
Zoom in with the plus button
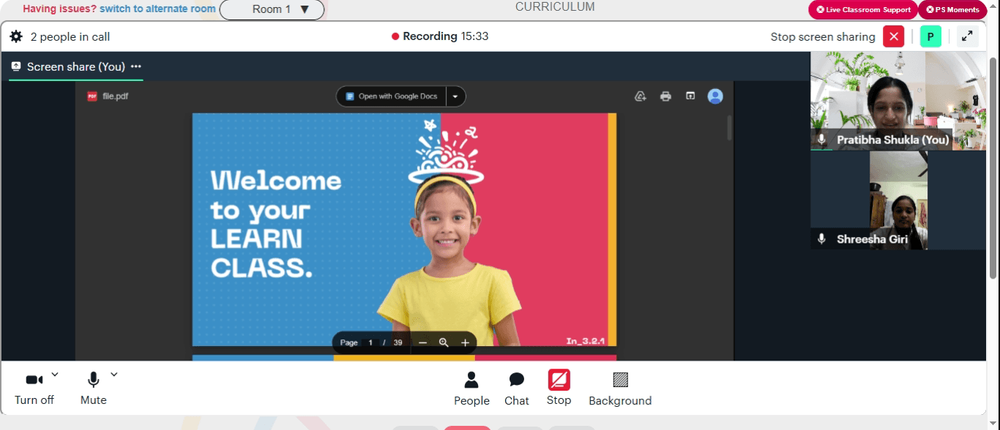[465, 343]
